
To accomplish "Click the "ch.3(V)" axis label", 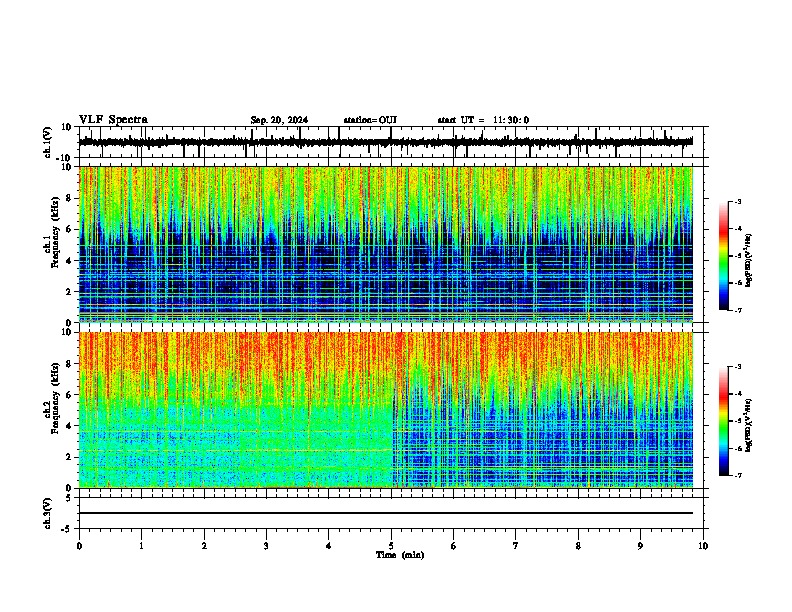I will coord(48,514).
